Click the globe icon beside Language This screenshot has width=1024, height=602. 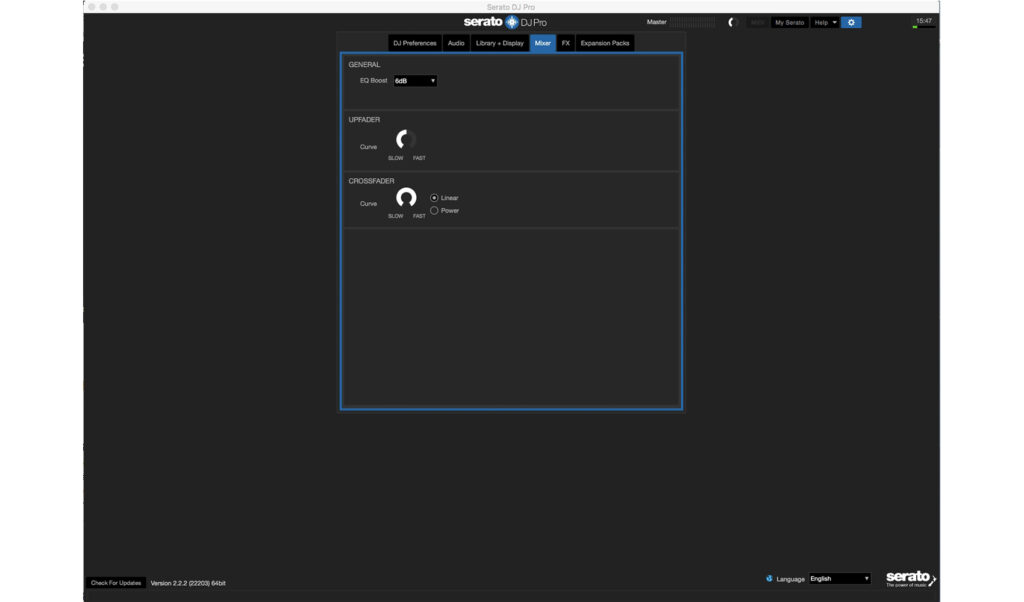tap(769, 578)
